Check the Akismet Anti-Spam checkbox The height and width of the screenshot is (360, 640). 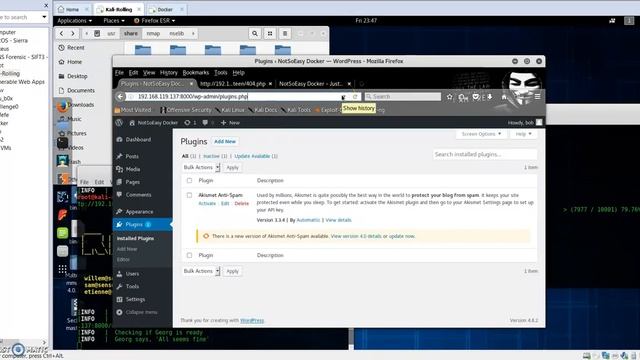[x=189, y=195]
